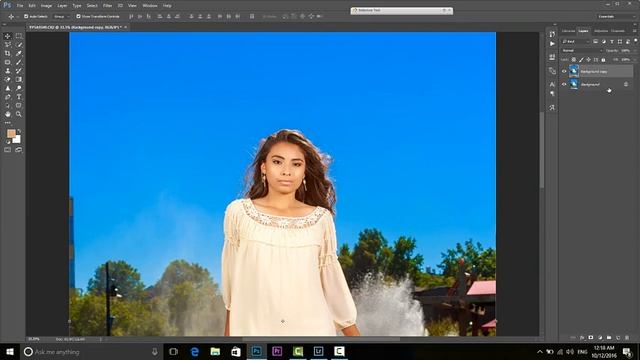Screen dimensions: 640x360
Task: Open the Actions panel play icon
Action: tap(552, 44)
